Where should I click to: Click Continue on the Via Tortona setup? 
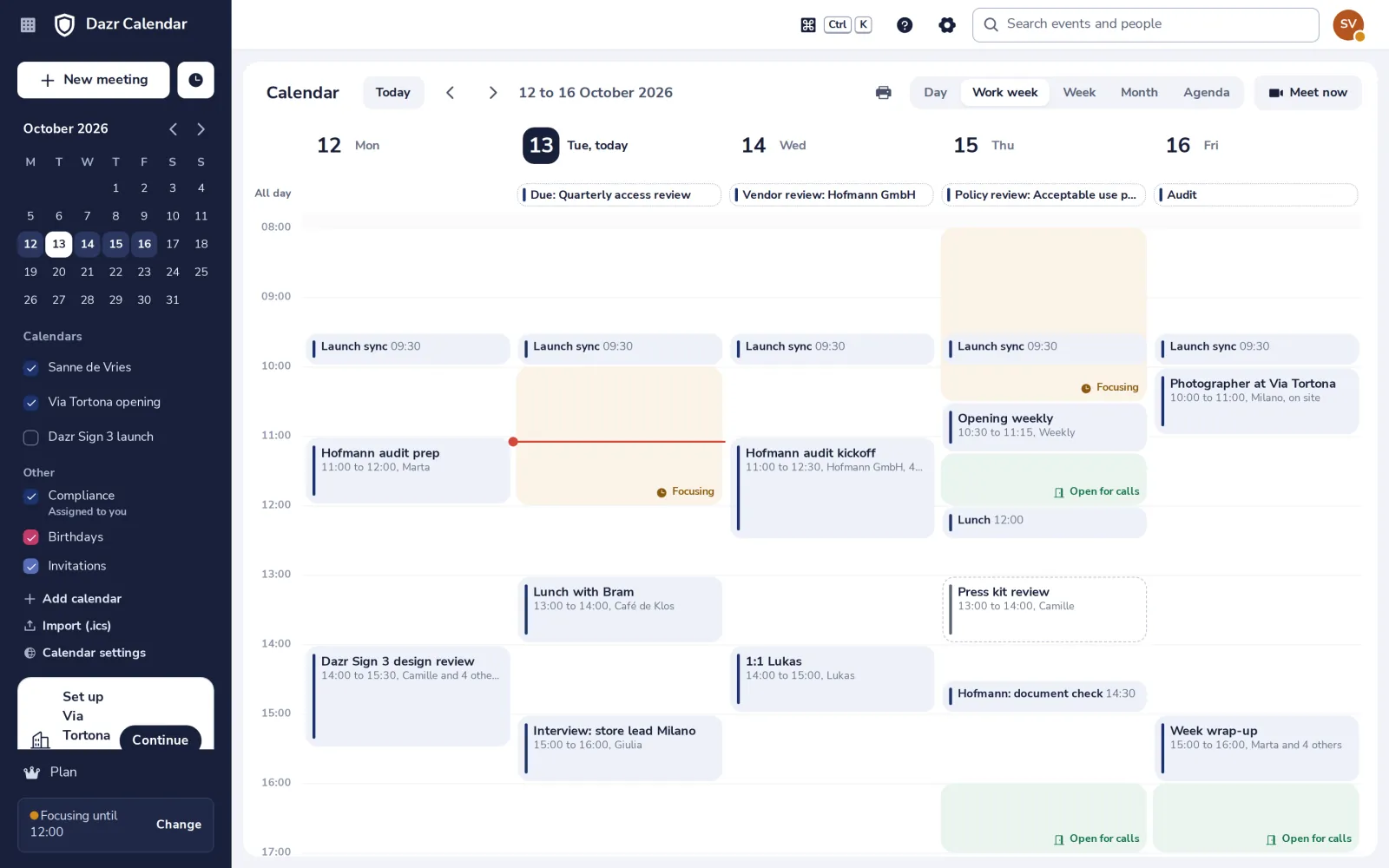[161, 740]
